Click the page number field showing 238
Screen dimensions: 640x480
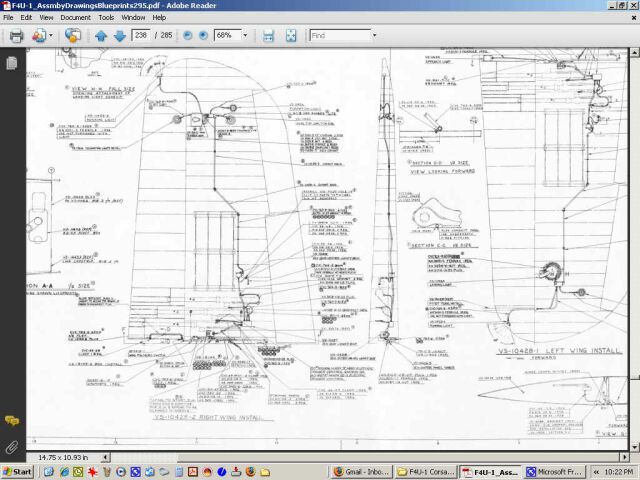pos(141,36)
